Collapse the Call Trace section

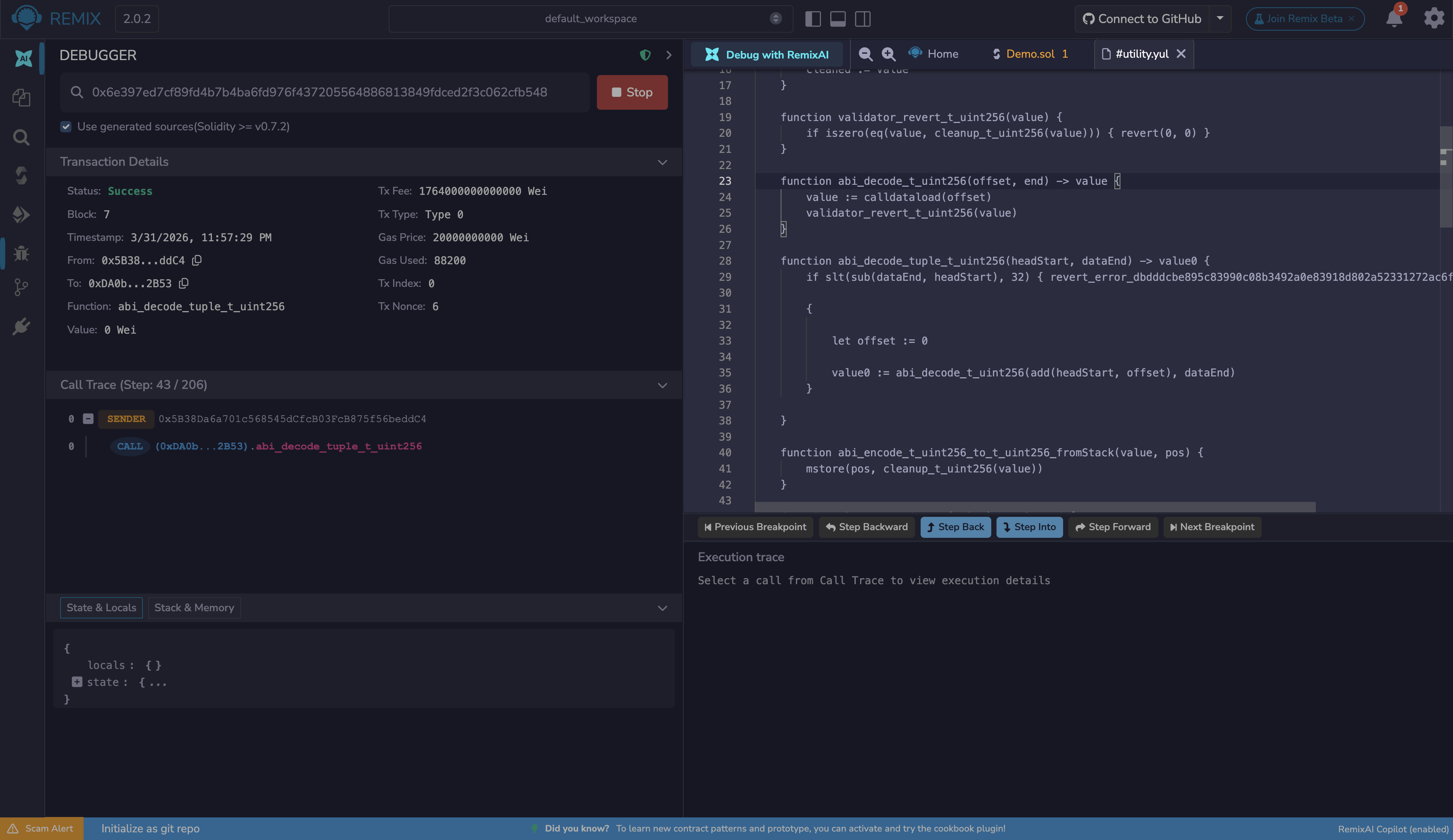click(662, 386)
